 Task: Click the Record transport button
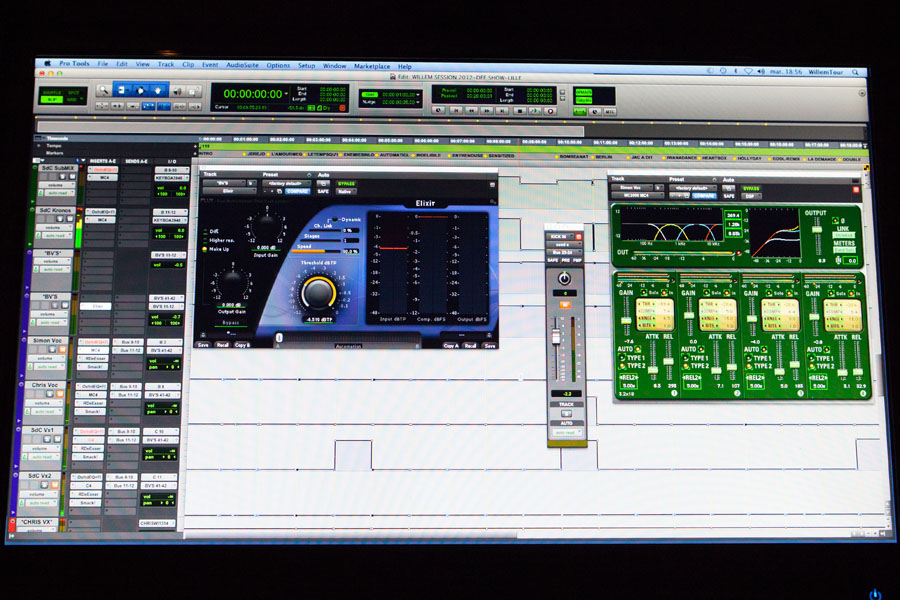550,111
